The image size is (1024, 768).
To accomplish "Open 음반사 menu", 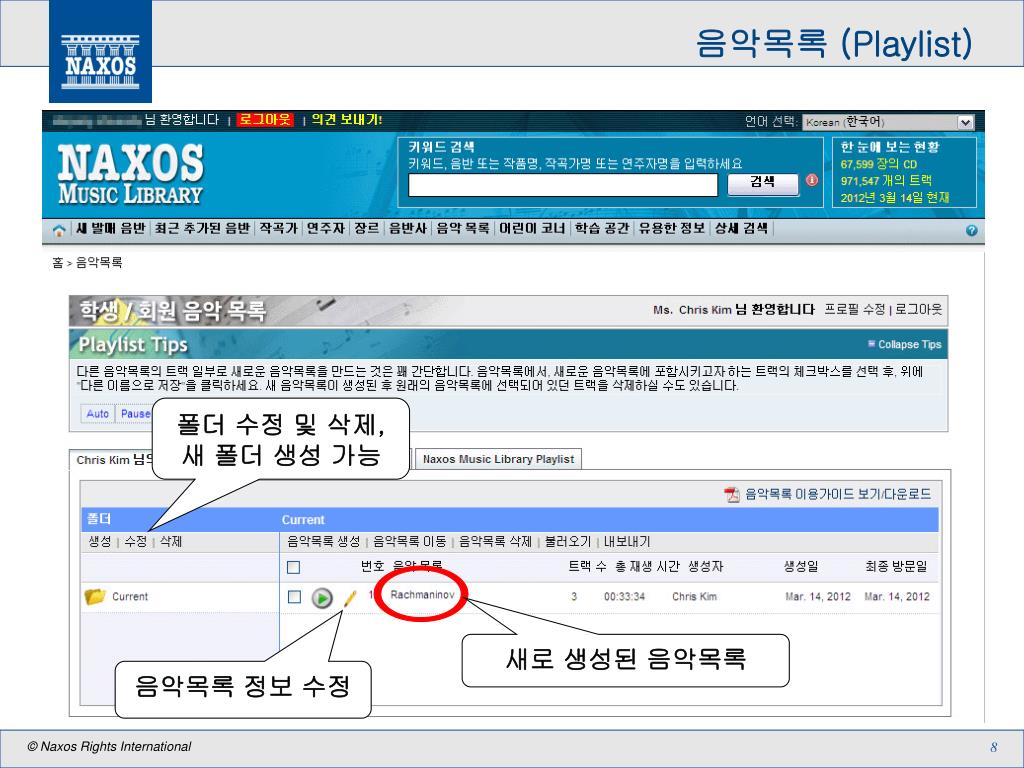I will pyautogui.click(x=408, y=228).
